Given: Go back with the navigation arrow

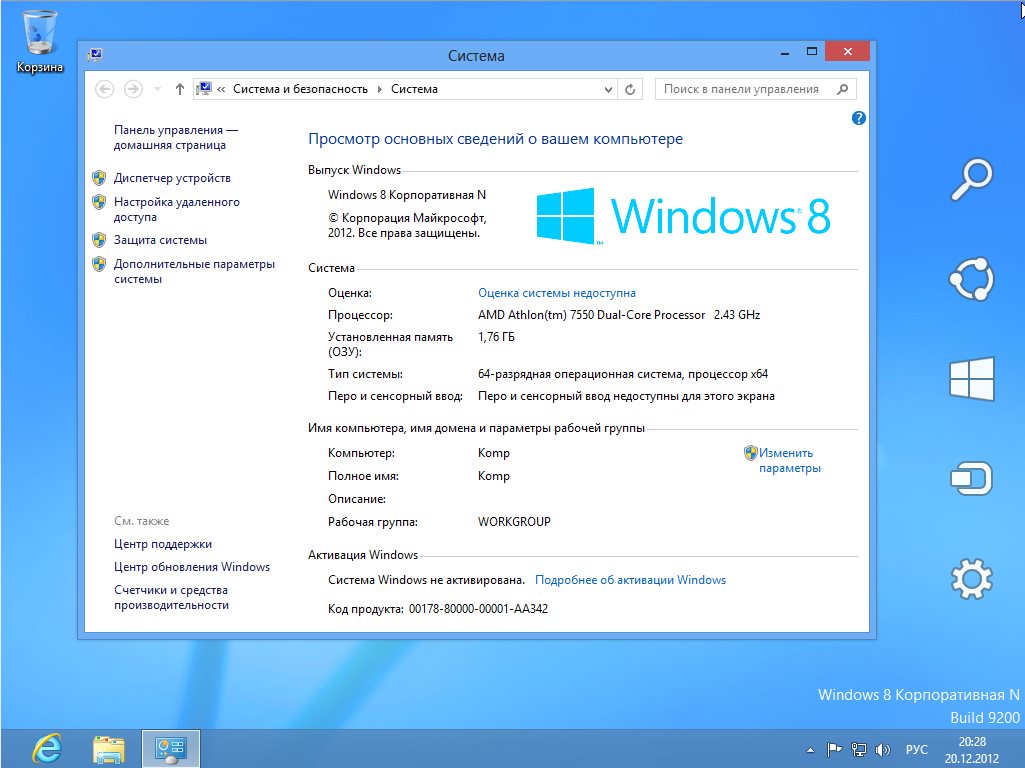Looking at the screenshot, I should click(x=105, y=89).
